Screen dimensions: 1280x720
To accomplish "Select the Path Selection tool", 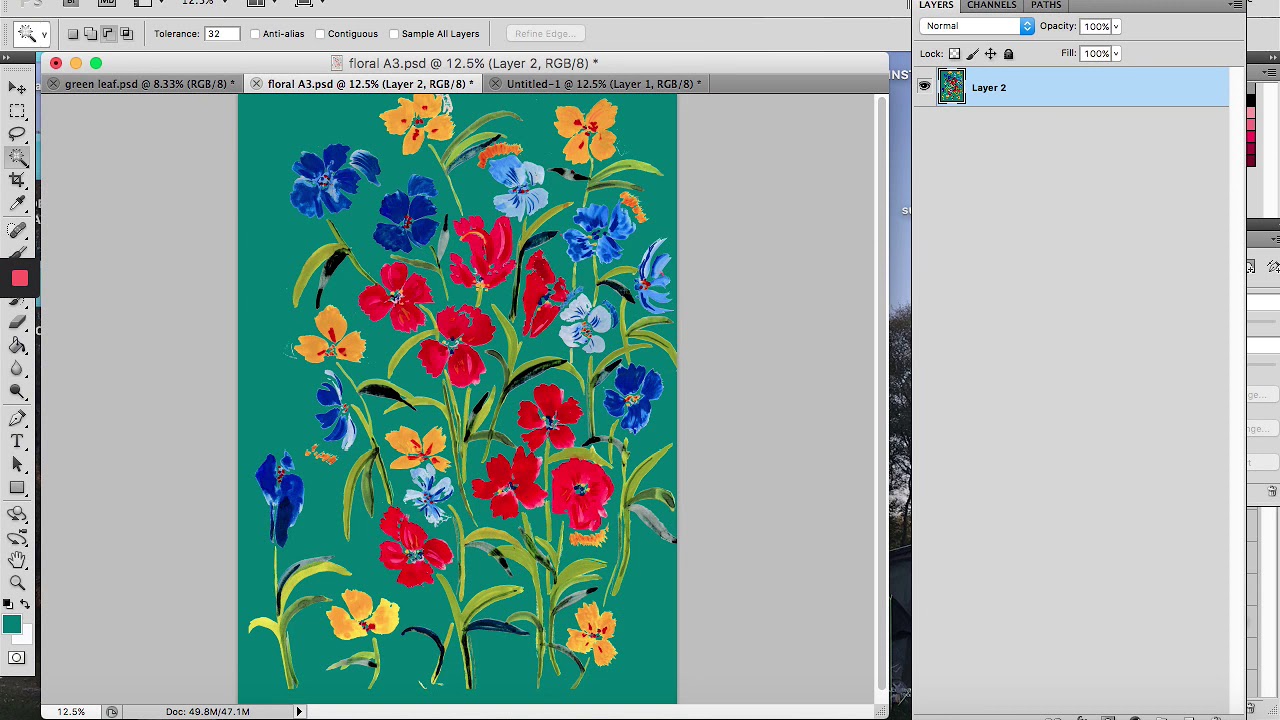I will 17,464.
